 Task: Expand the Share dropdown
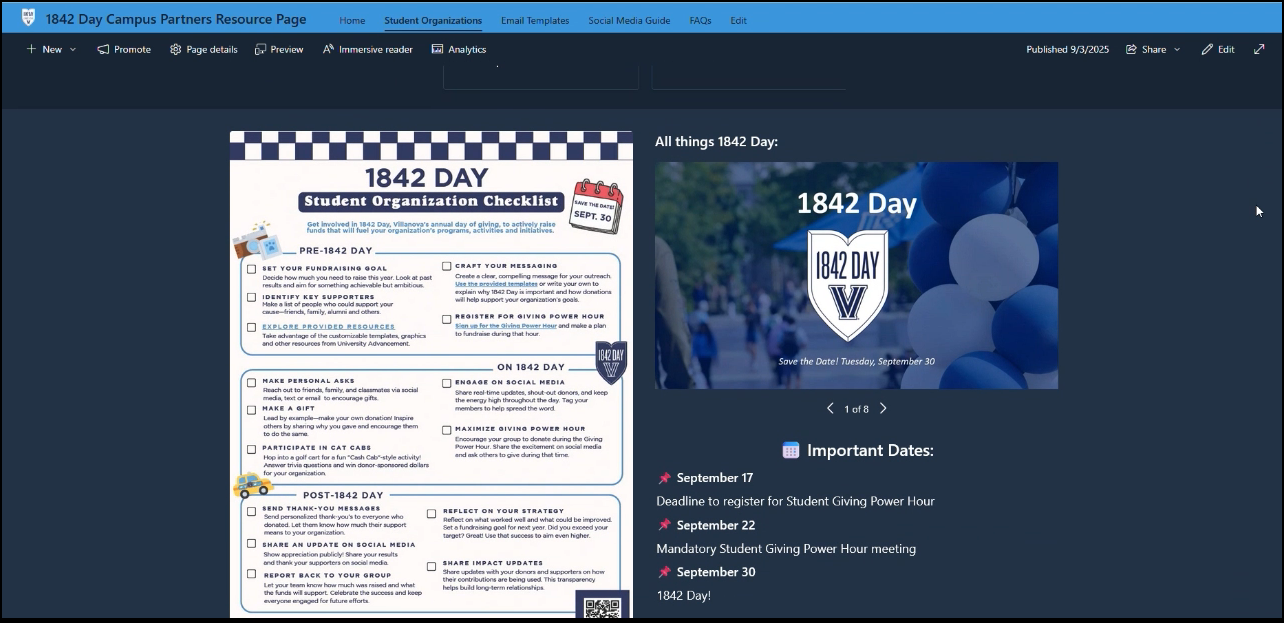(x=1153, y=49)
